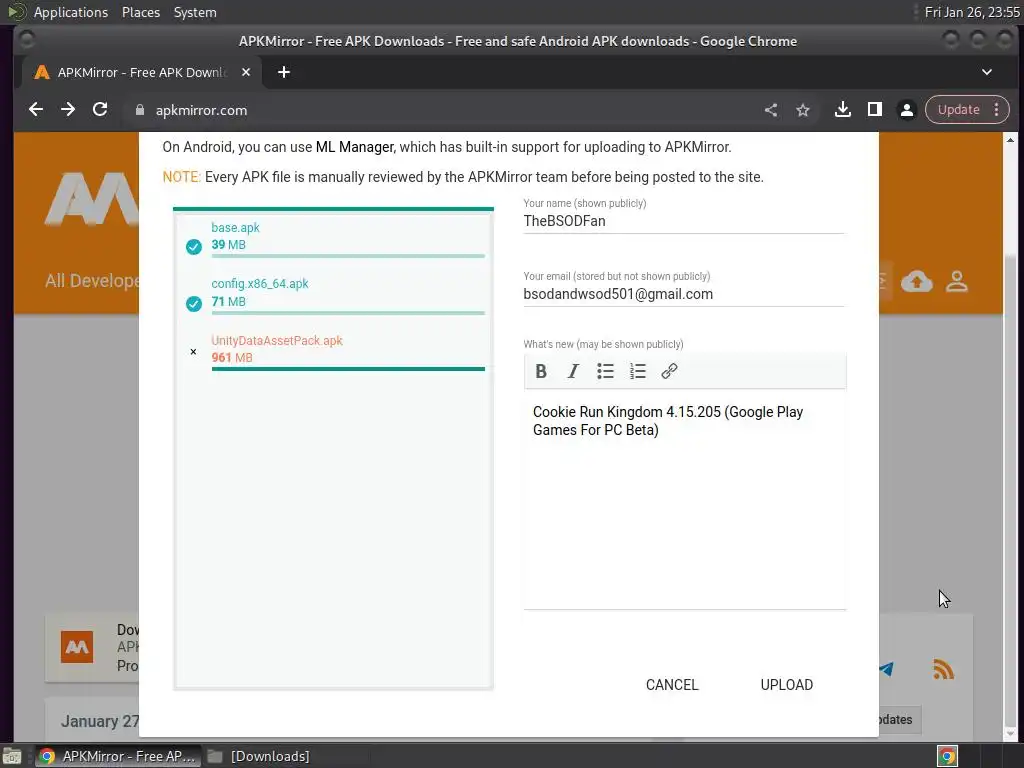Reload the APKMirror page

click(x=100, y=110)
